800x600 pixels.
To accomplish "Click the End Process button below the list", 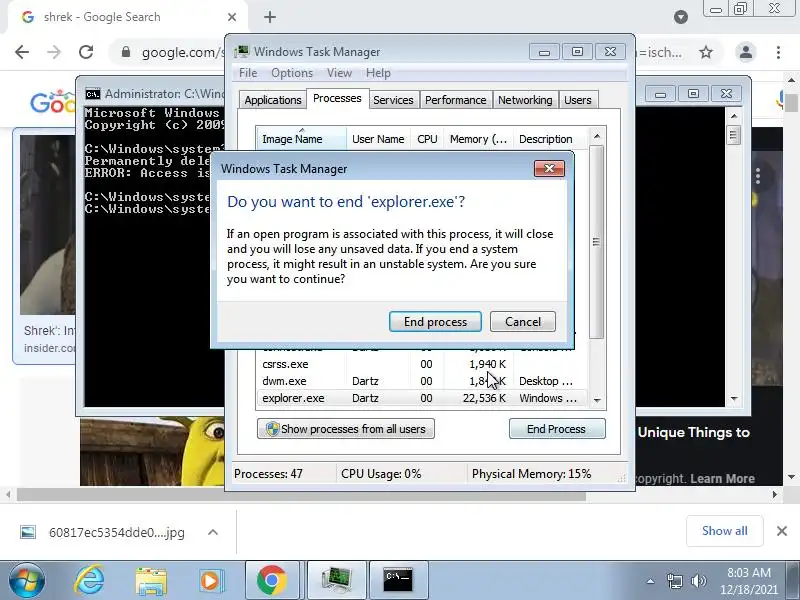I will [557, 429].
